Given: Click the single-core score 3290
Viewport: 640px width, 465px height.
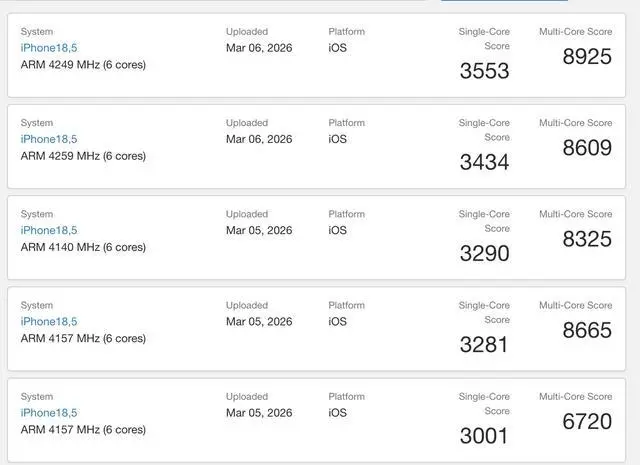Looking at the screenshot, I should point(484,253).
